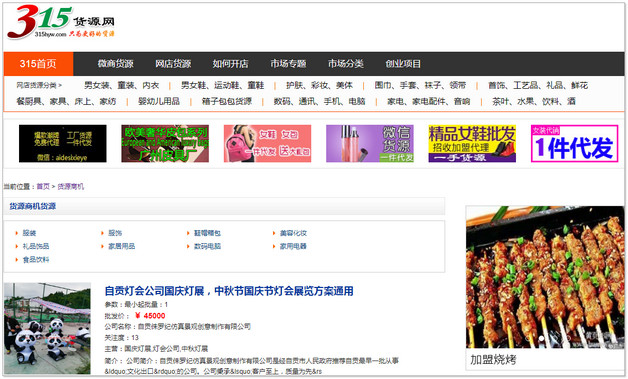The height and width of the screenshot is (379, 628).
Task: Open the 1件代发 banner ad
Action: point(574,143)
